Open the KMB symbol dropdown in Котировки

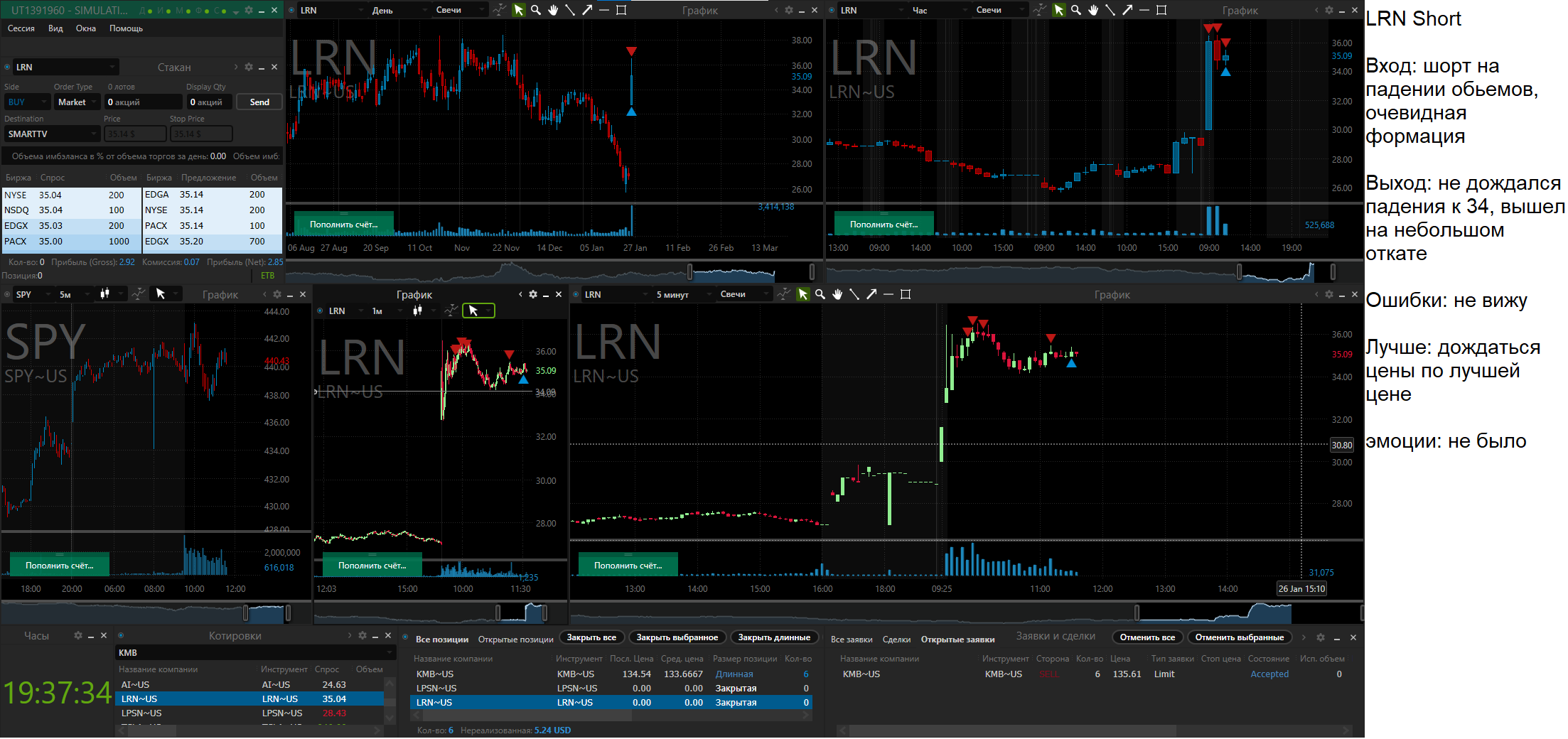click(x=254, y=652)
